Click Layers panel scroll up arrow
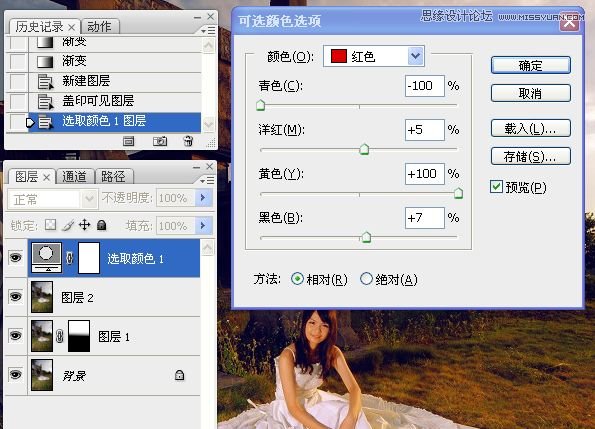This screenshot has height=429, width=595. [x=208, y=248]
